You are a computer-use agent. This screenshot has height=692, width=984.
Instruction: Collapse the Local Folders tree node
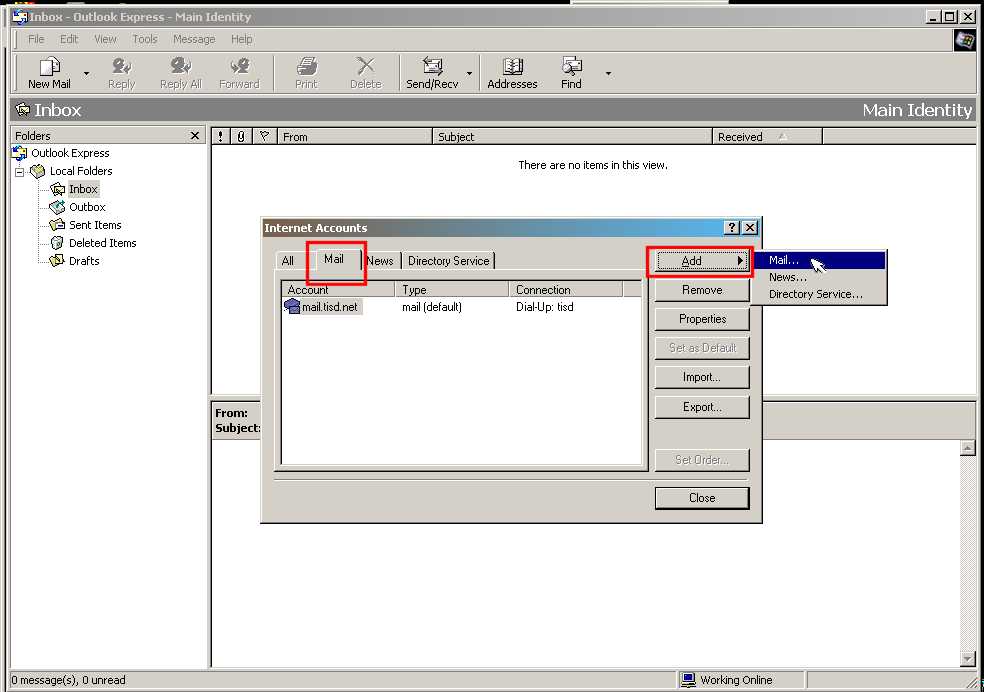19,171
